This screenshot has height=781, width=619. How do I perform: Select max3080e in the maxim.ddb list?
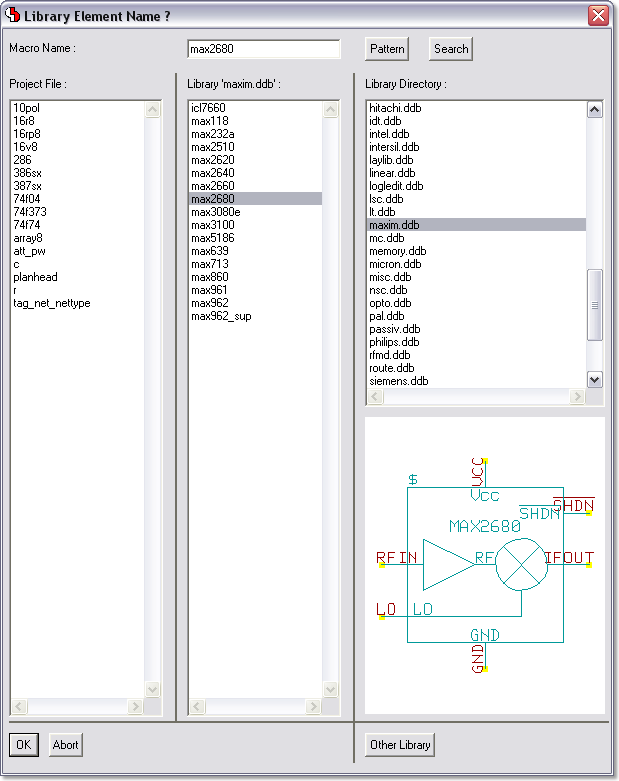pos(215,212)
